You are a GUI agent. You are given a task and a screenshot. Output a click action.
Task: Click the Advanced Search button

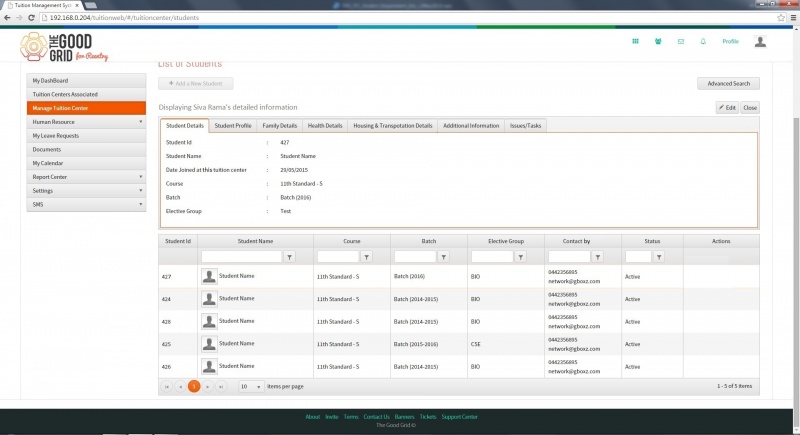728,84
